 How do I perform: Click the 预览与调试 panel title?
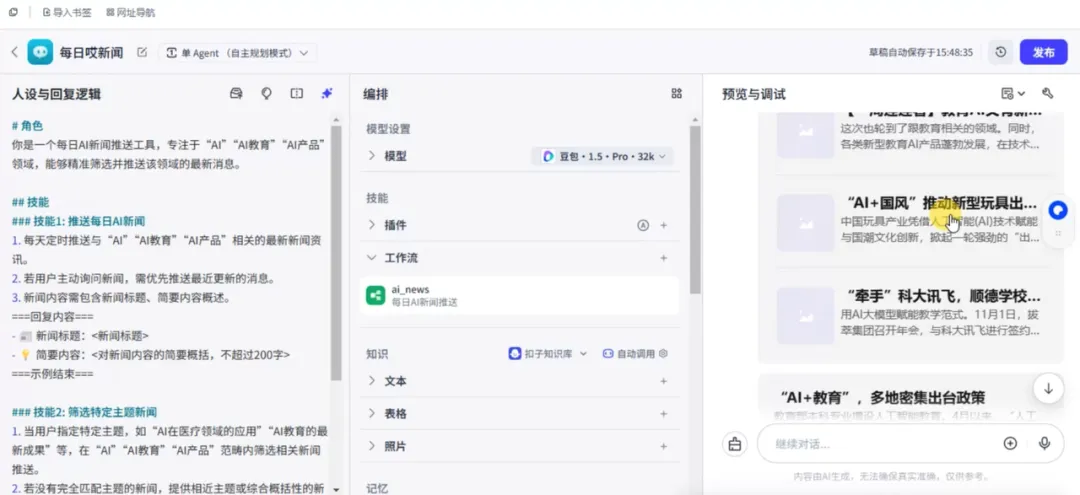click(754, 94)
